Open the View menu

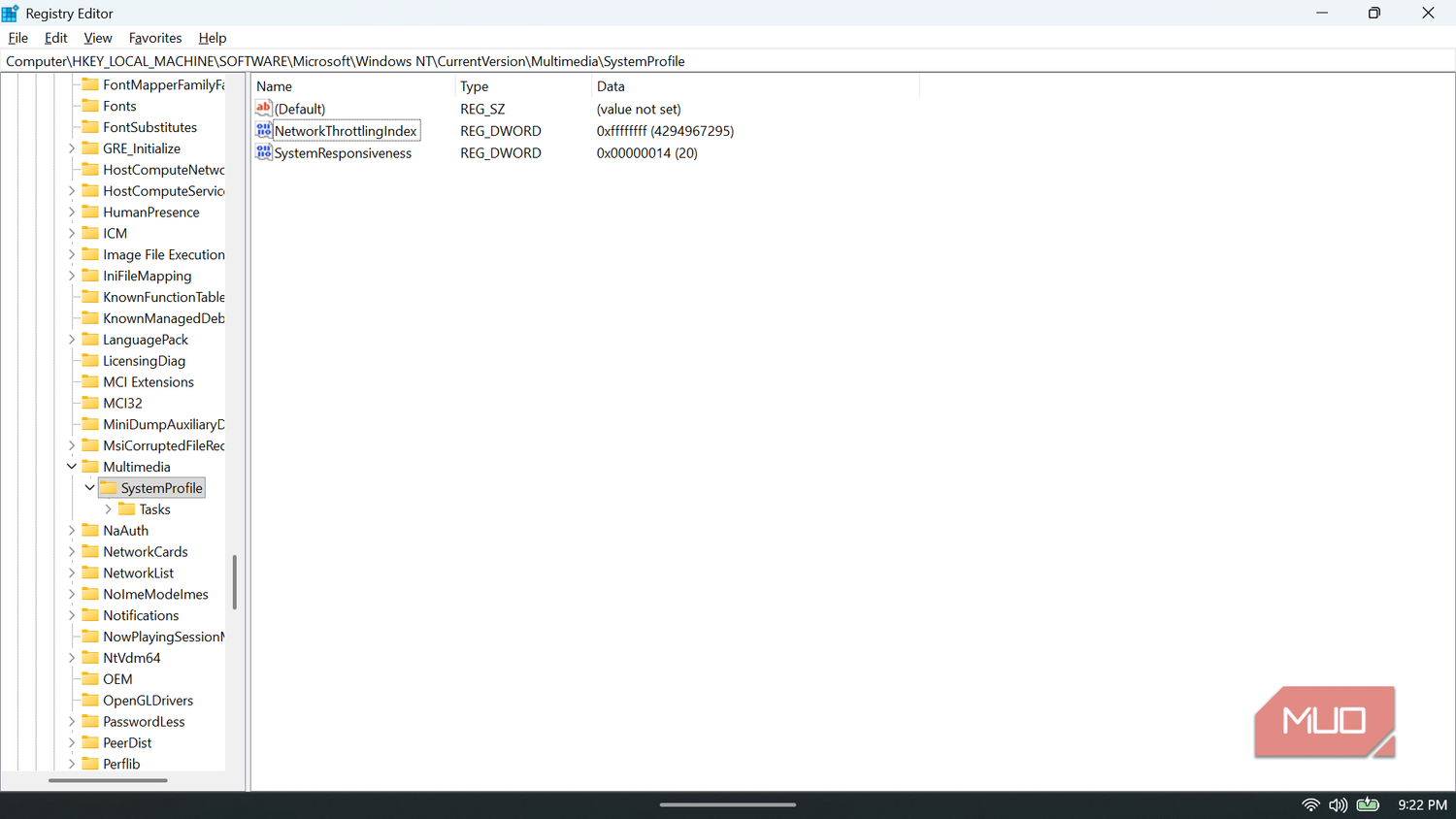(x=98, y=38)
